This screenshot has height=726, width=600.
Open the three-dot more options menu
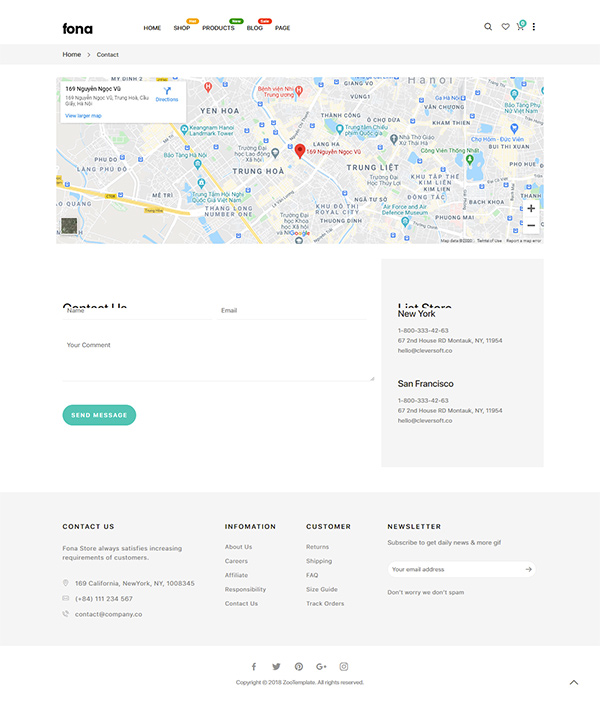click(534, 27)
